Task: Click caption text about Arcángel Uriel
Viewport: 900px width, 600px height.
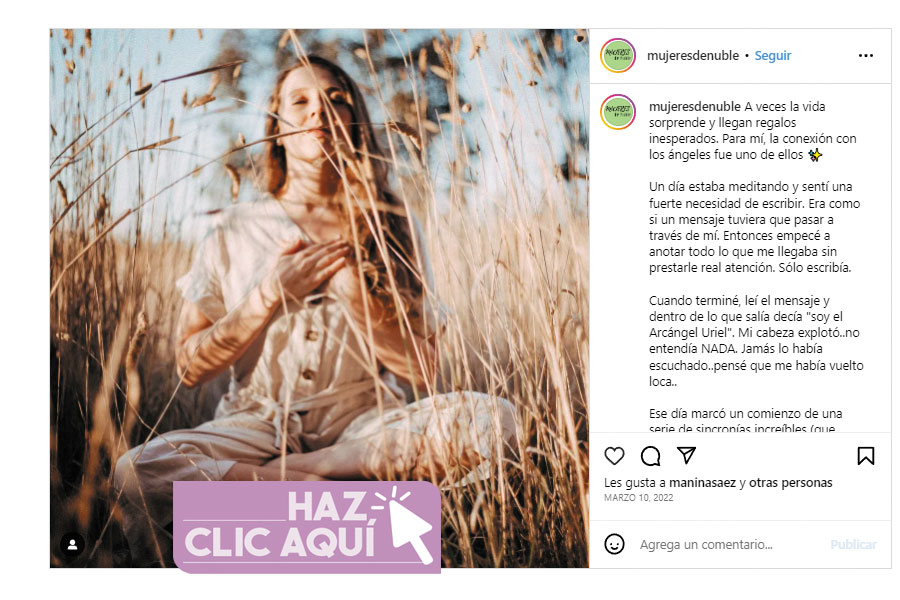Action: [x=756, y=340]
